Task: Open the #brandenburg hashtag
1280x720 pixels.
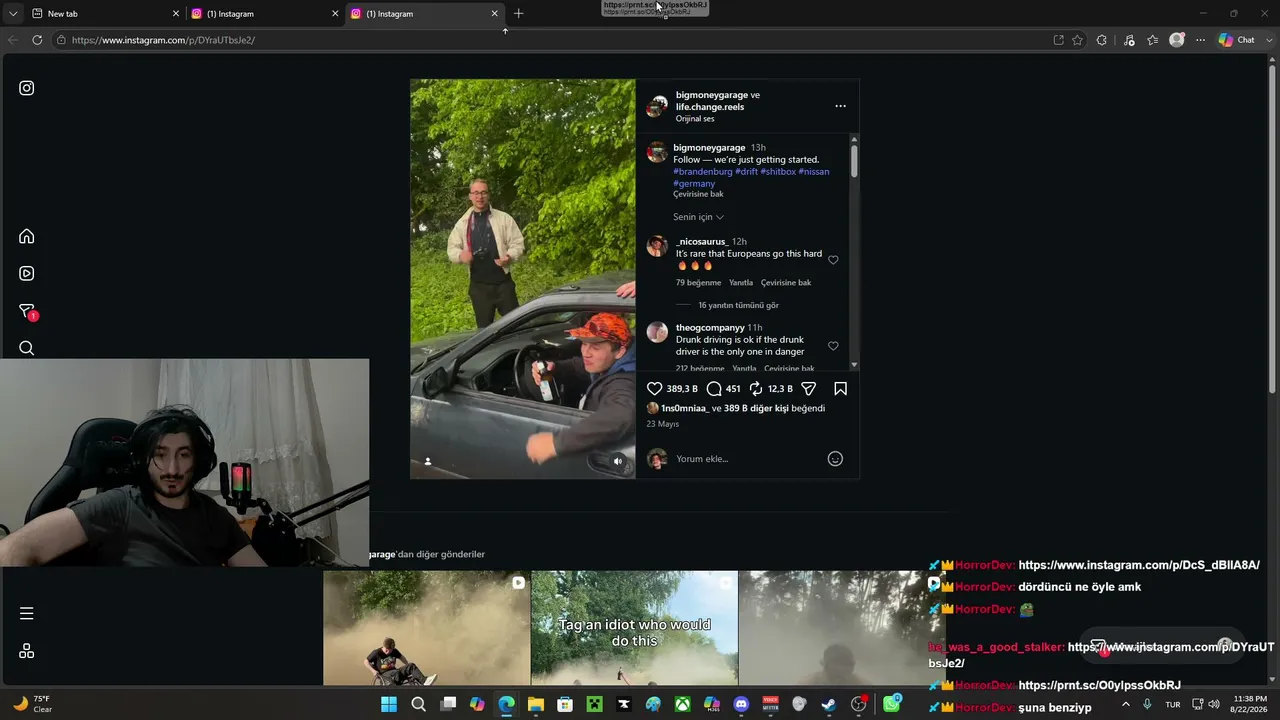Action: [x=703, y=172]
